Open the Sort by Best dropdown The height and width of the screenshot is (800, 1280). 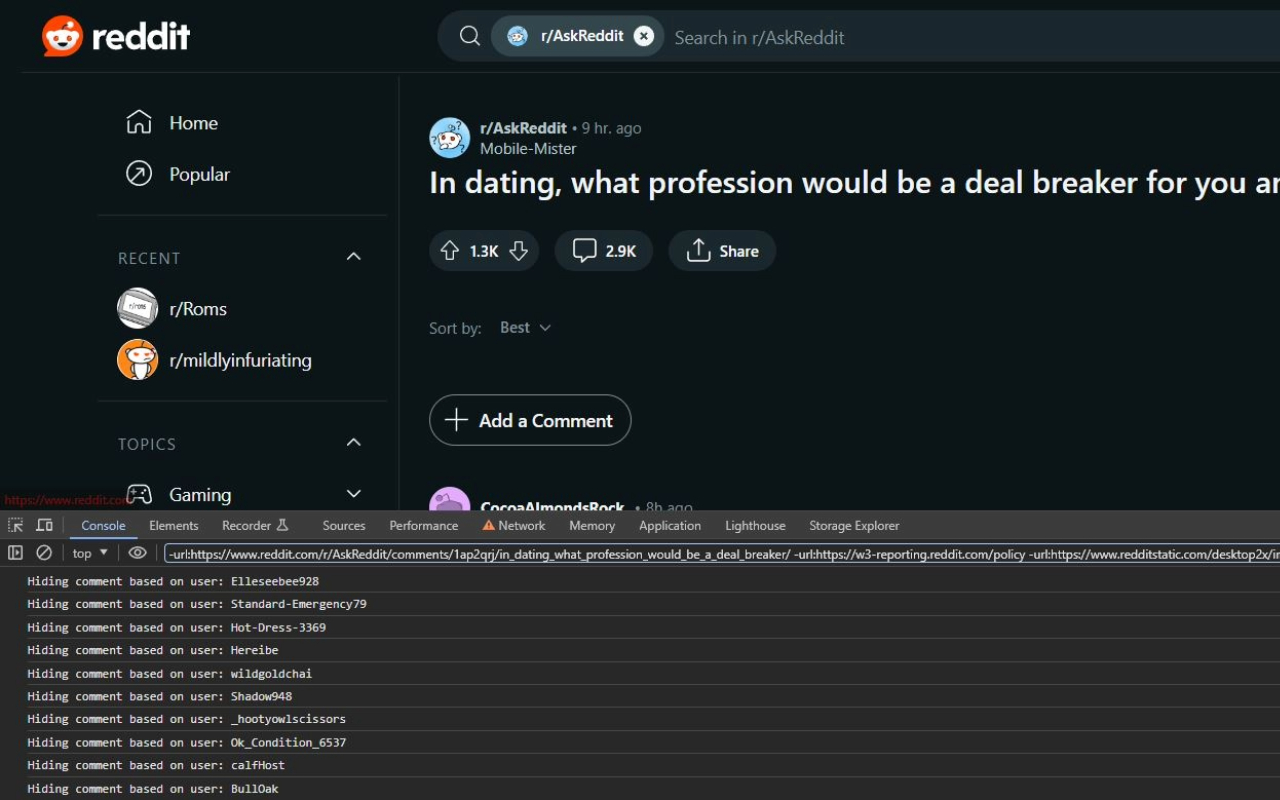coord(526,328)
